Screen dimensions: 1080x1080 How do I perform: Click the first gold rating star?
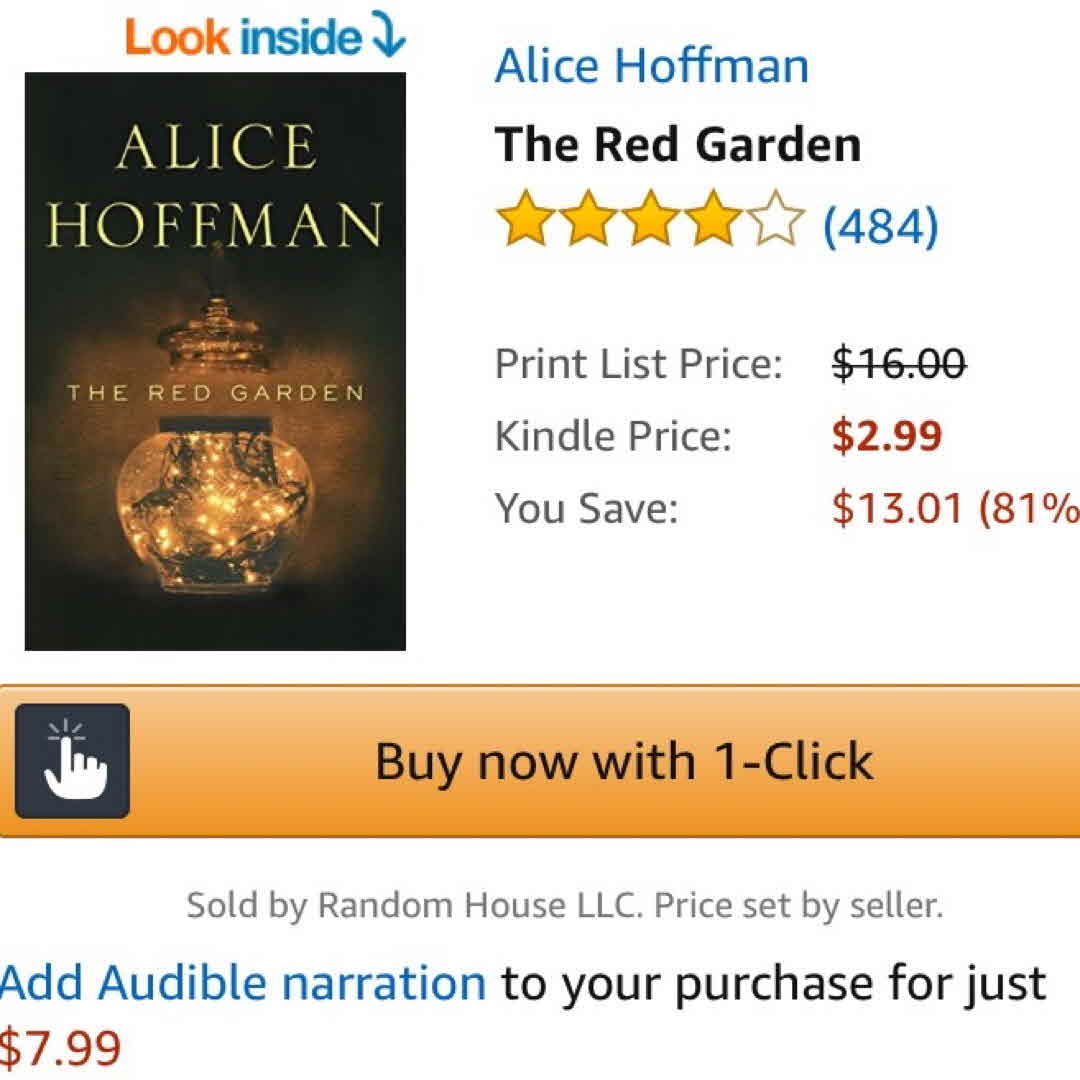click(x=521, y=223)
